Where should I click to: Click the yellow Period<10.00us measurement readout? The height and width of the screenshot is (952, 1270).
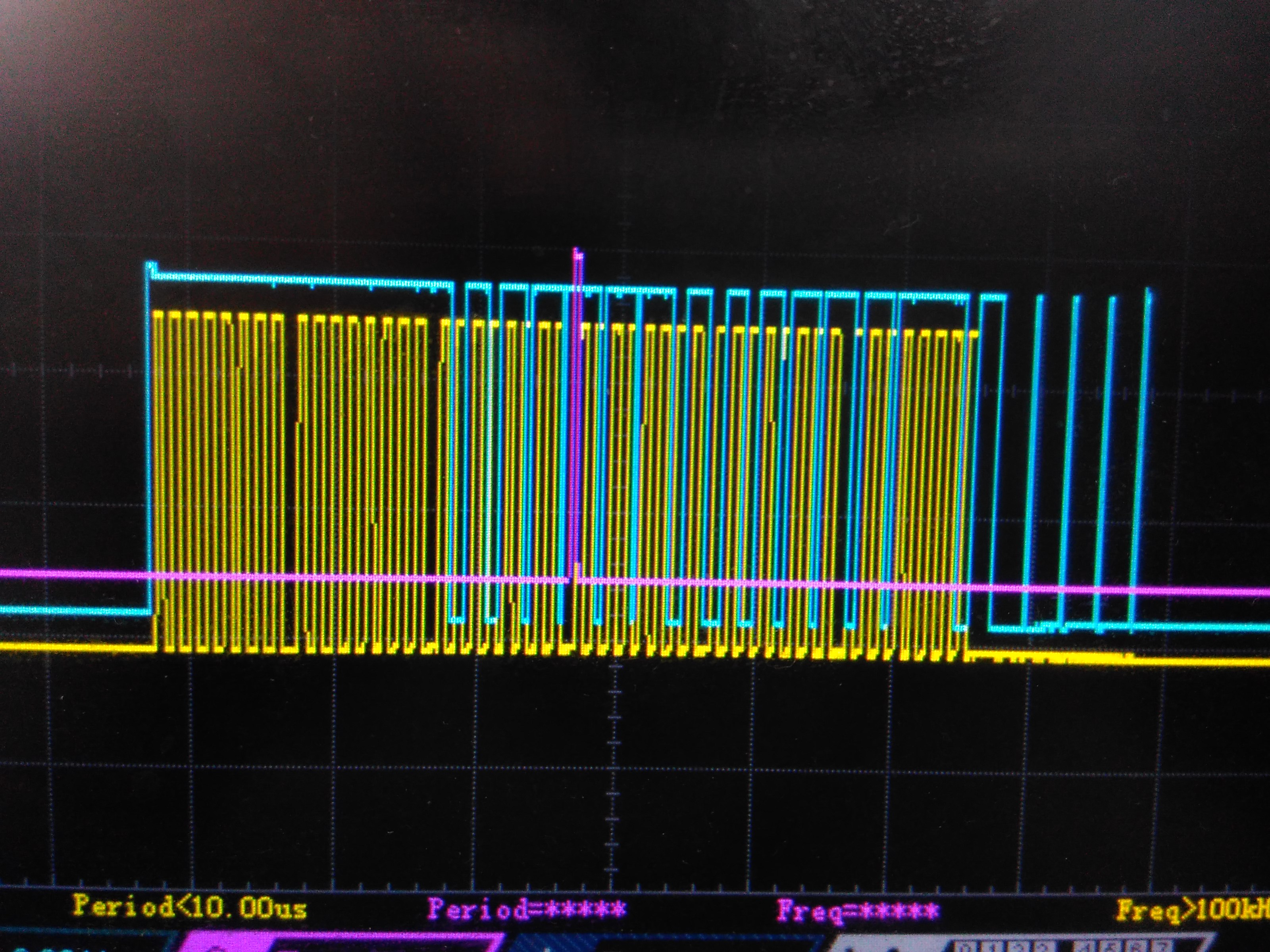[189, 907]
